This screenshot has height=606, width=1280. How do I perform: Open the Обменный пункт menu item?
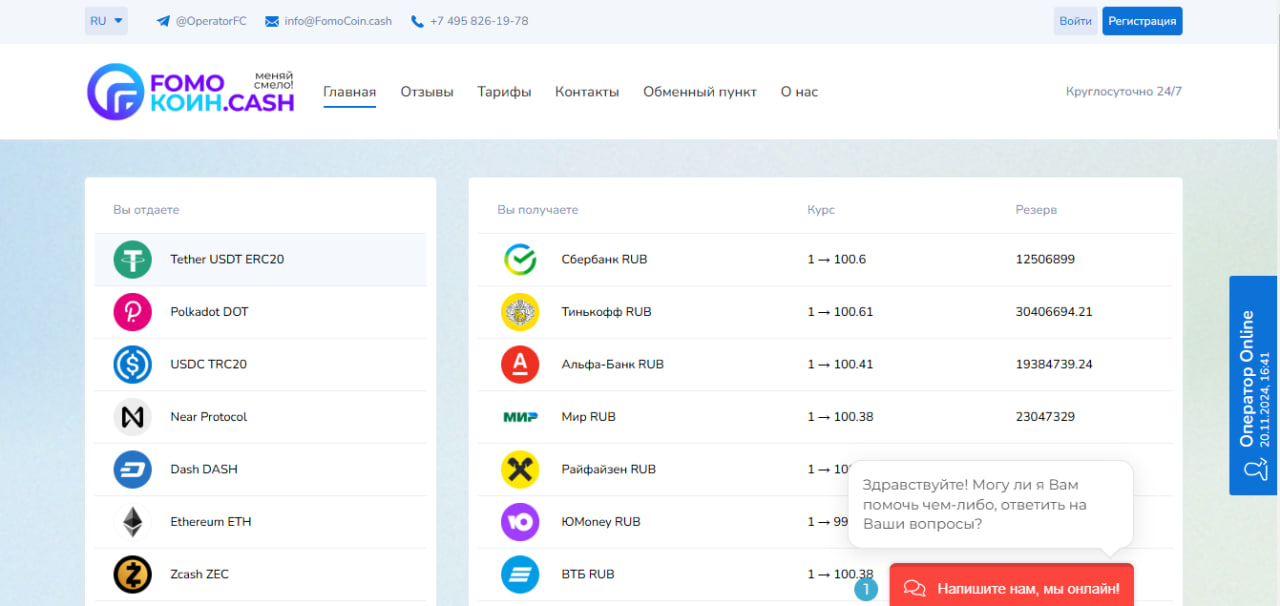699,92
